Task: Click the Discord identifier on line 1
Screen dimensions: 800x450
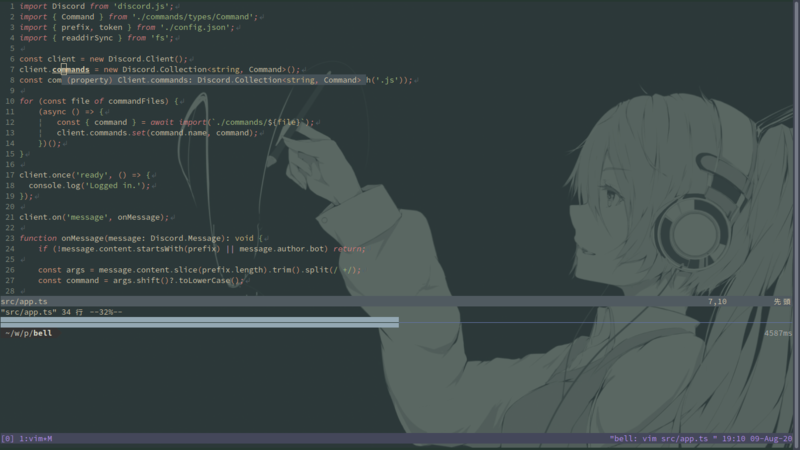Action: [68, 6]
